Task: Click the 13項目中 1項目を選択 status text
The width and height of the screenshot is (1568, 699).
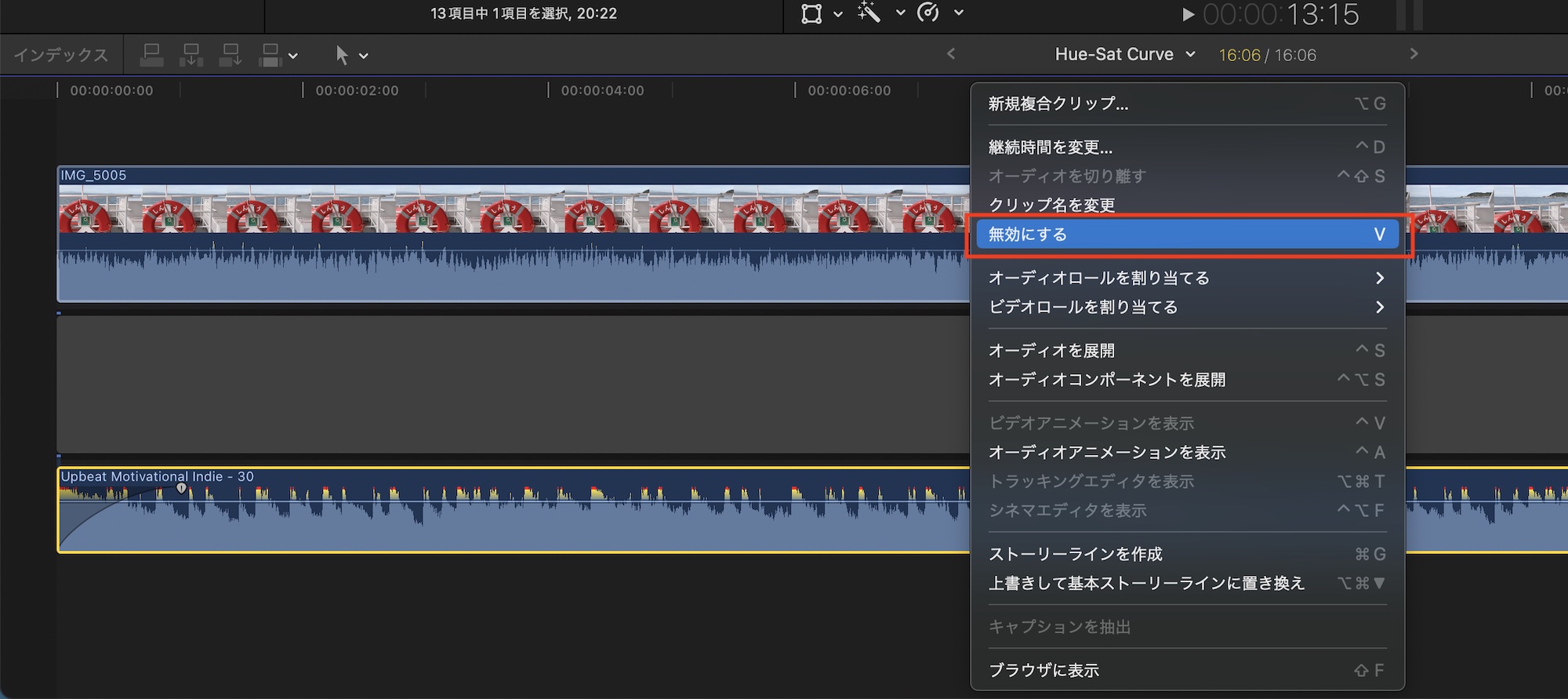Action: tap(524, 13)
